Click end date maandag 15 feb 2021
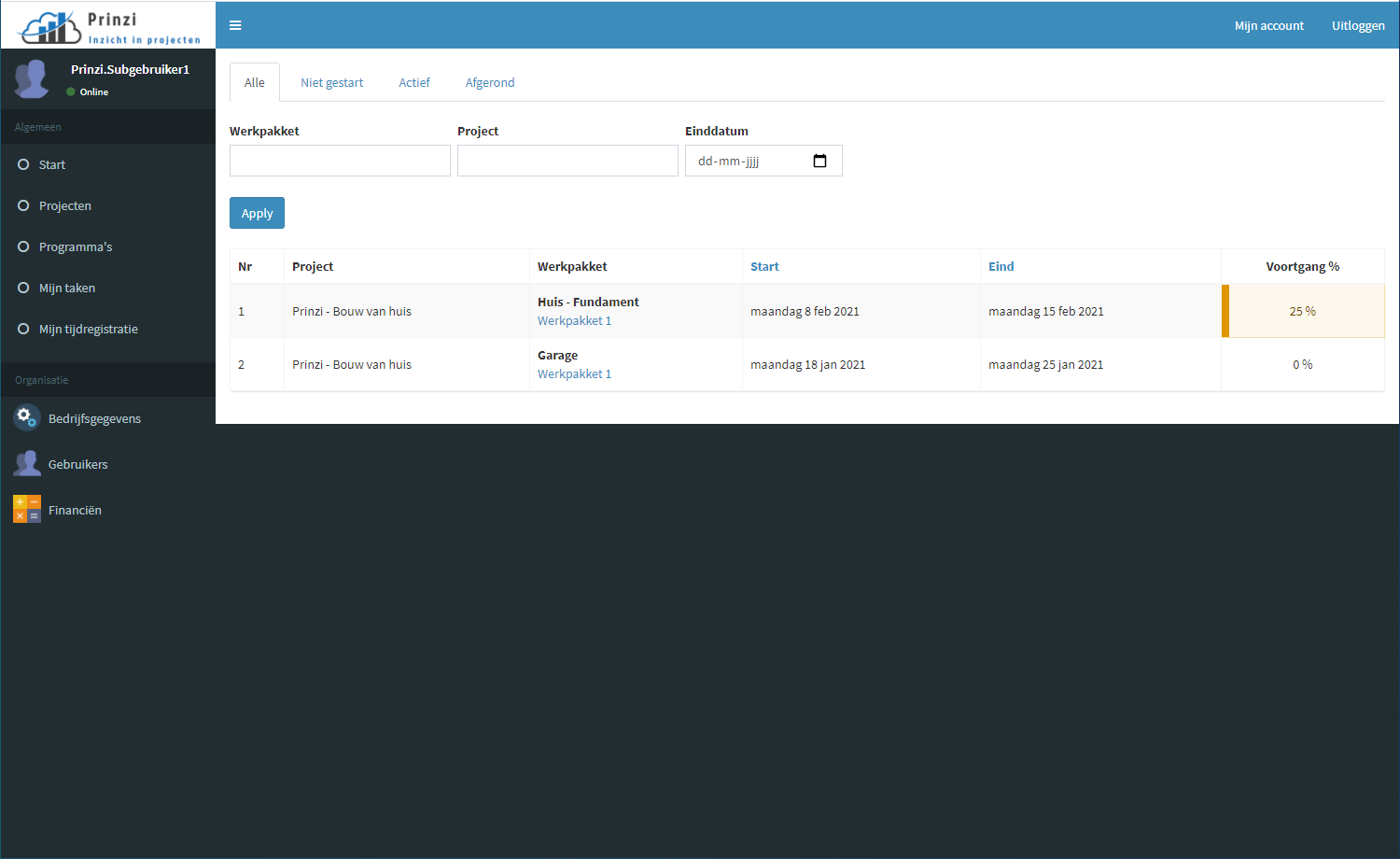 tap(1046, 311)
